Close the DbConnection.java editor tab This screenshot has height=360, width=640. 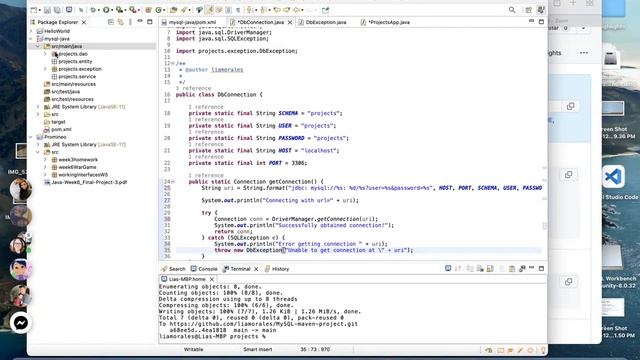pyautogui.click(x=290, y=22)
